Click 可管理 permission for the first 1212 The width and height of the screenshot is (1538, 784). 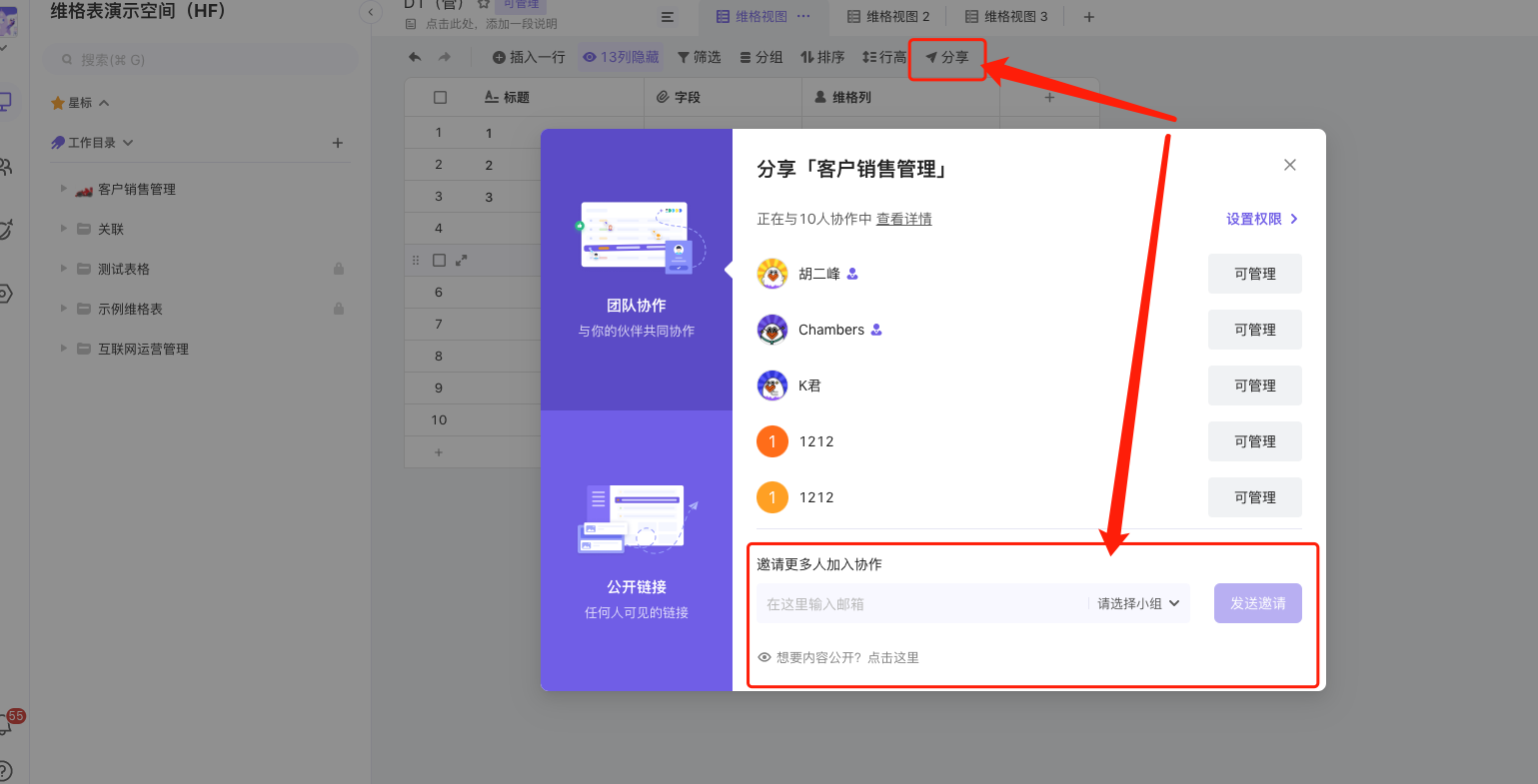[x=1255, y=441]
